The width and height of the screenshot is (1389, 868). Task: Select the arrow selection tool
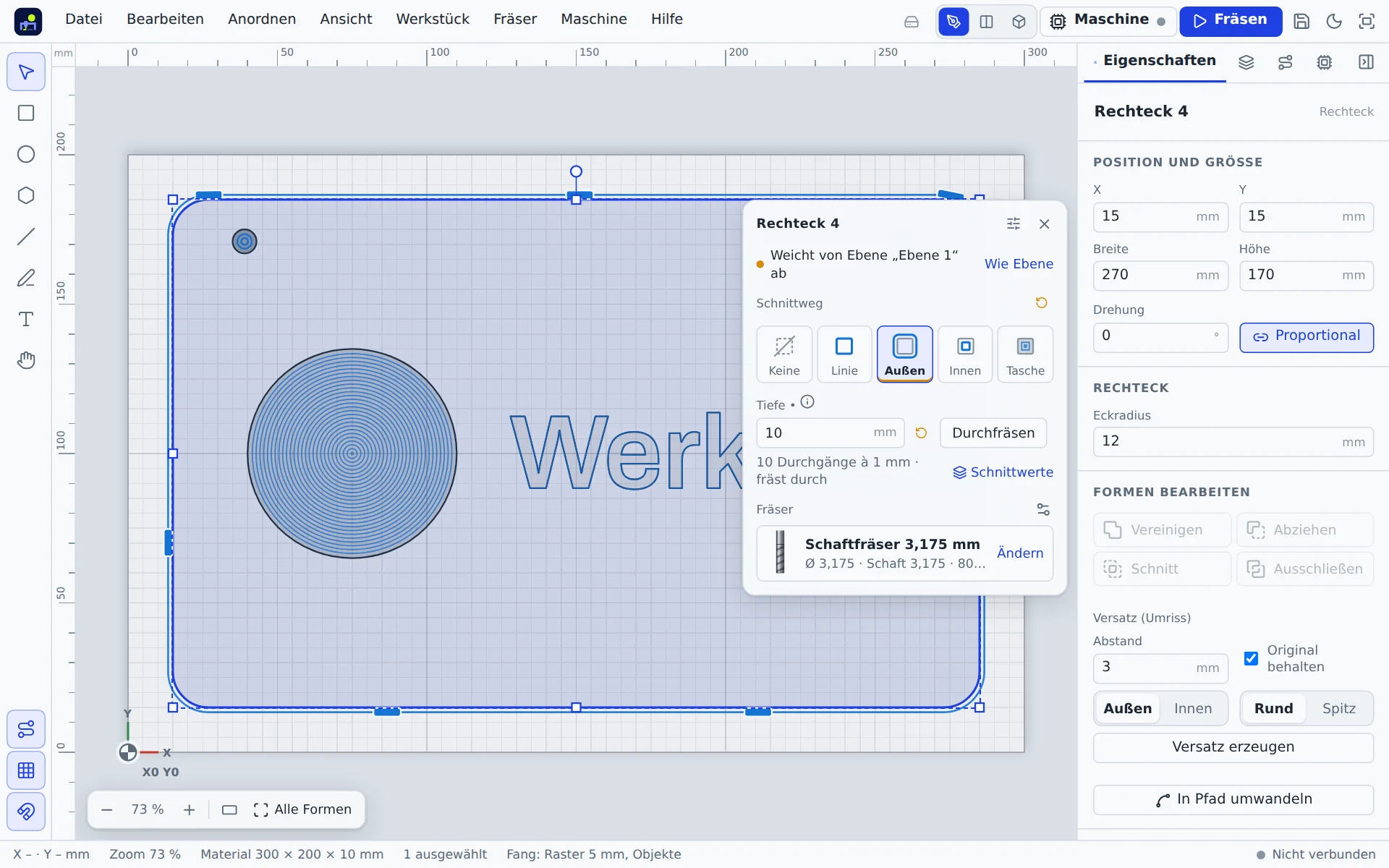click(26, 72)
